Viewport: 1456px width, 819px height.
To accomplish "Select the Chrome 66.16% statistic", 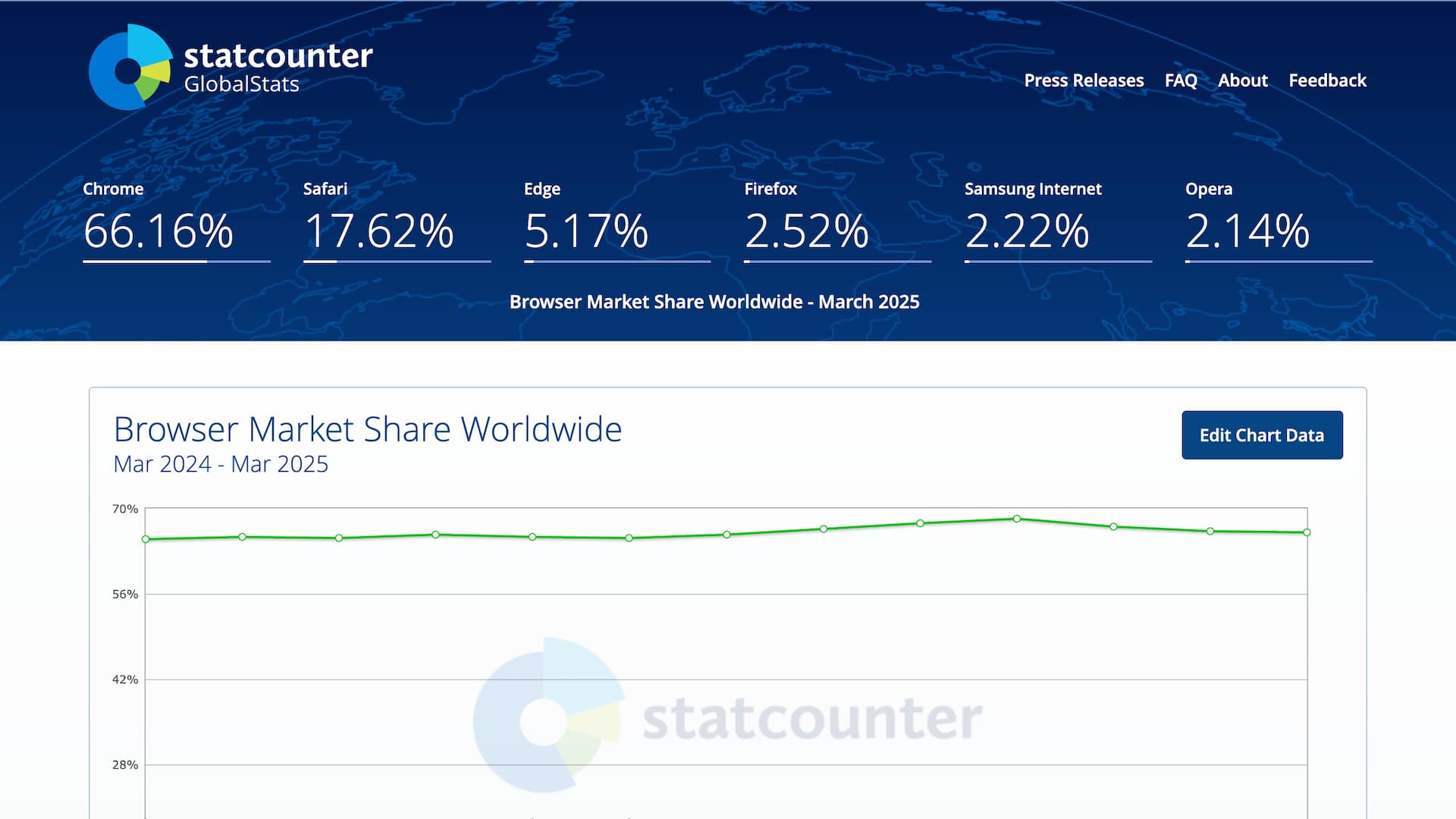I will (158, 231).
